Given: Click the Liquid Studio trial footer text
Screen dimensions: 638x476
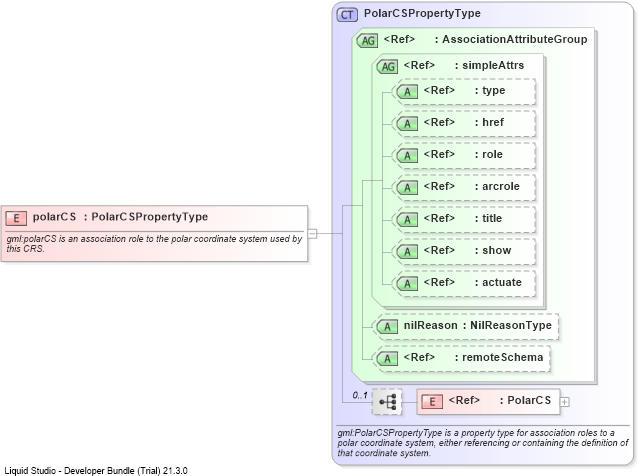Looking at the screenshot, I should click(96, 471).
